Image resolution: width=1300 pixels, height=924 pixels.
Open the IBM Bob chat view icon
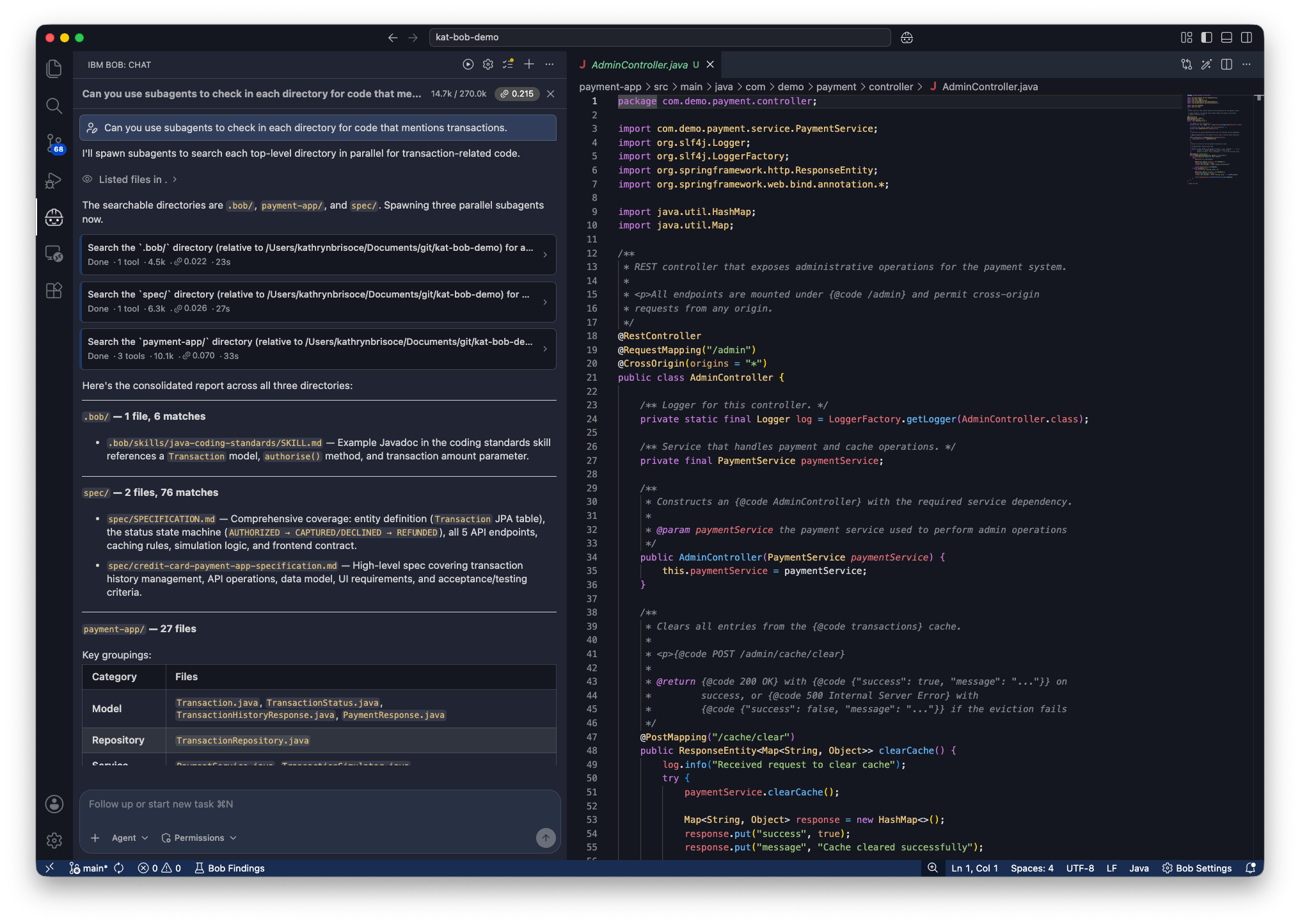tap(54, 218)
